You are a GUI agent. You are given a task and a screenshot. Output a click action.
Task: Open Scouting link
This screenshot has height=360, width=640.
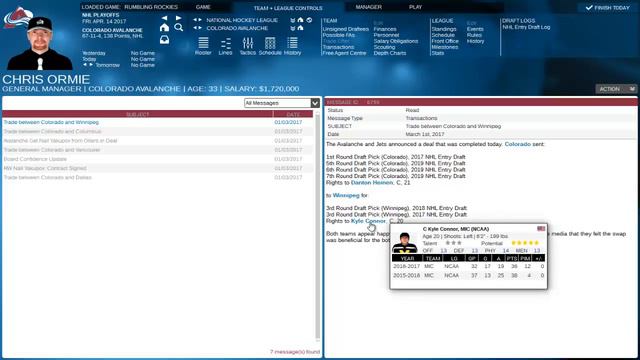tap(384, 47)
